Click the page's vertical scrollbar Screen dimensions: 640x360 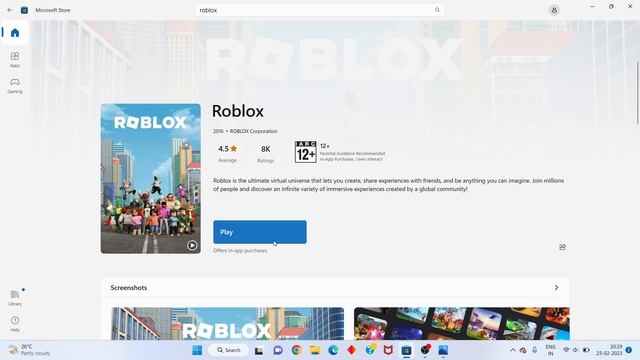[637, 93]
